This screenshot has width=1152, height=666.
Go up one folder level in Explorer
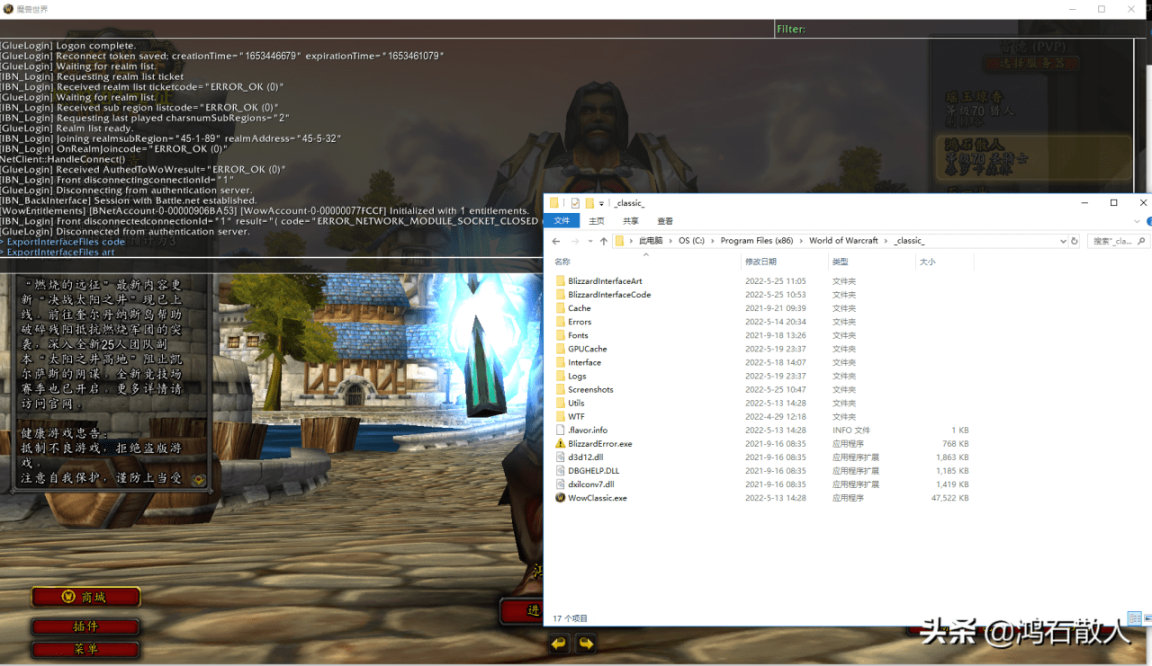(603, 241)
